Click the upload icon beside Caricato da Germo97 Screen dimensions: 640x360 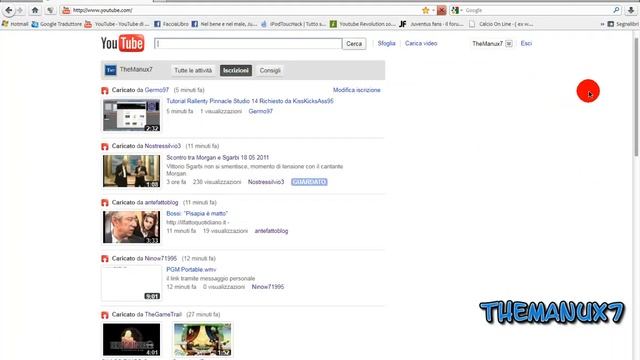click(x=105, y=90)
